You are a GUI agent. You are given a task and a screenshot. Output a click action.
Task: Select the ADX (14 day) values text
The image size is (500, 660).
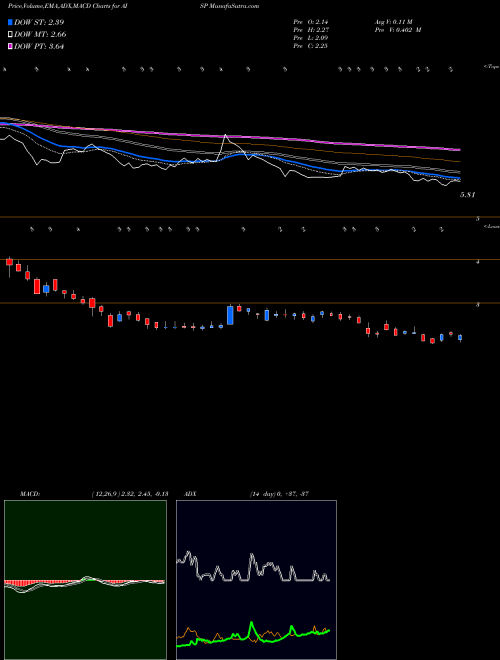click(279, 494)
